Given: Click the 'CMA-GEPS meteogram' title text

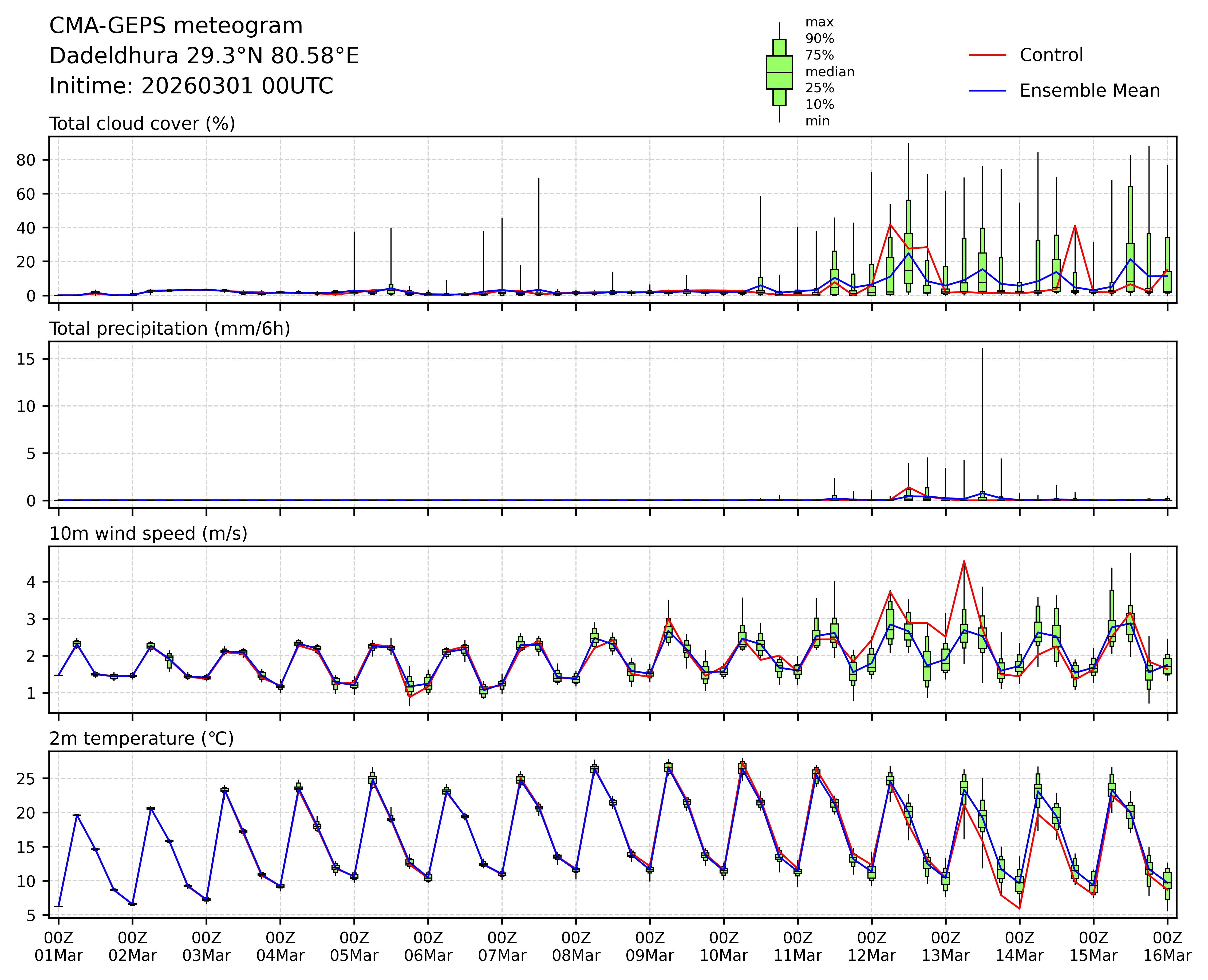Looking at the screenshot, I should 176,26.
